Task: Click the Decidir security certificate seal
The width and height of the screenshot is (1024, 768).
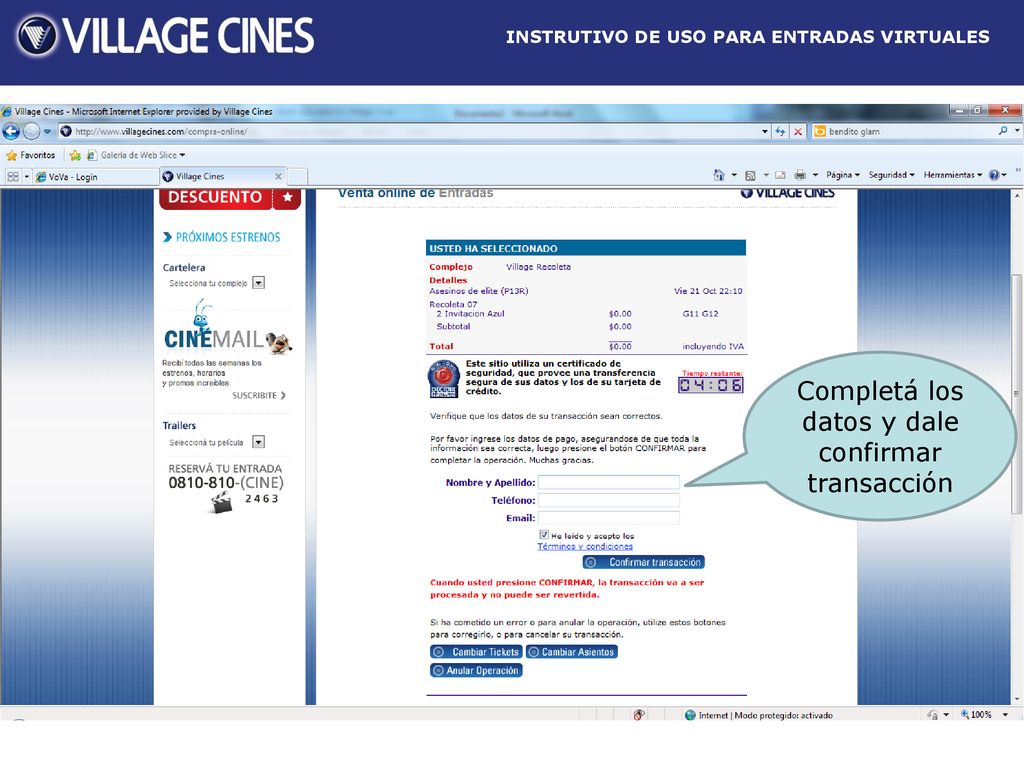Action: (x=443, y=379)
